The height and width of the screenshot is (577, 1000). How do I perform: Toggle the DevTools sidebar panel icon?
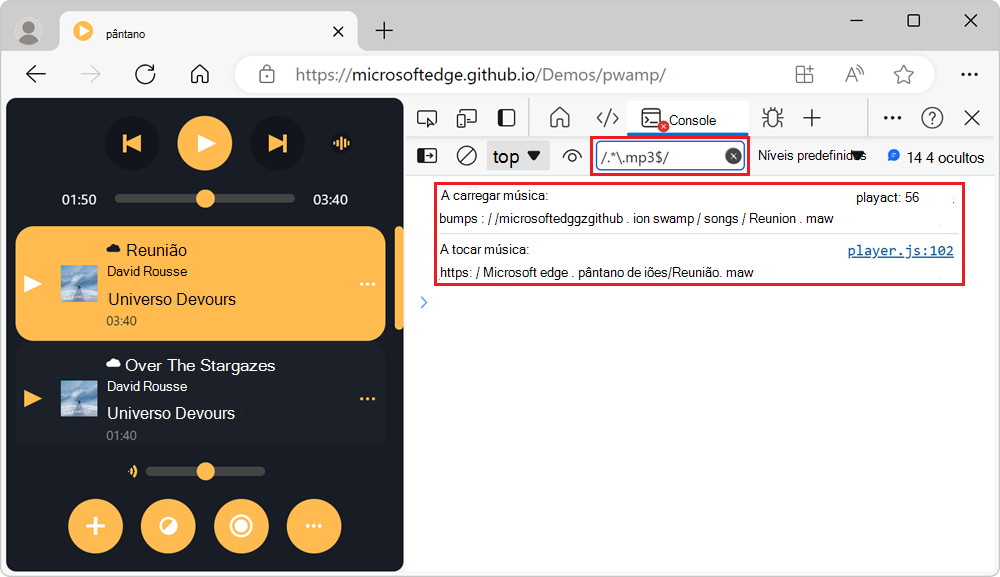click(x=506, y=117)
